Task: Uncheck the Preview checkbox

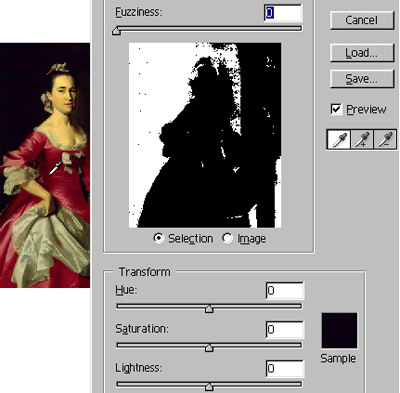Action: (336, 109)
